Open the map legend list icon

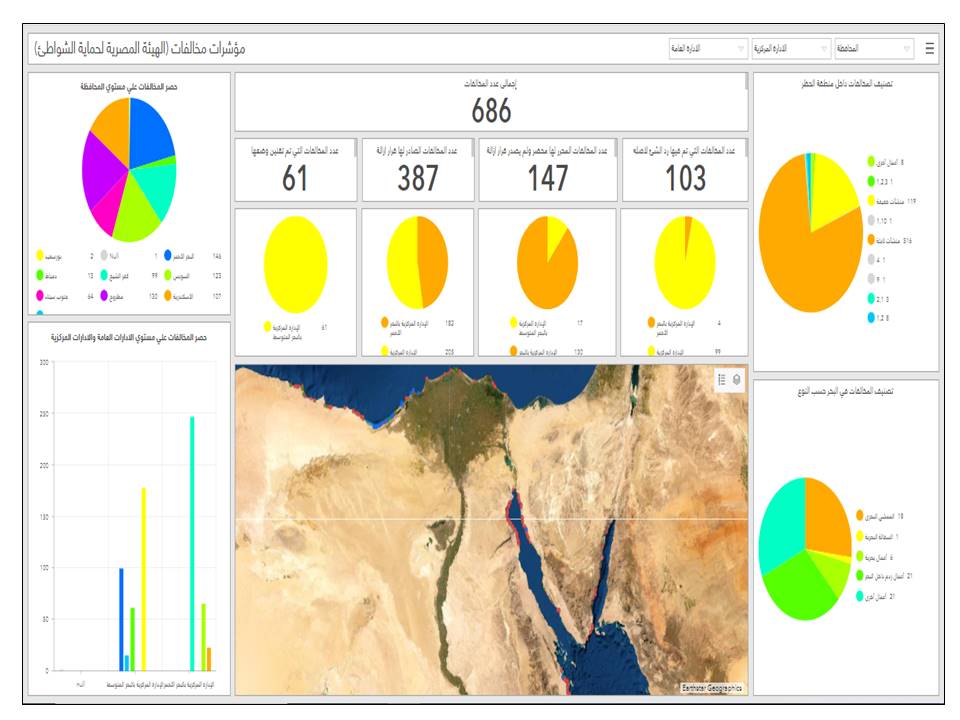(x=722, y=379)
